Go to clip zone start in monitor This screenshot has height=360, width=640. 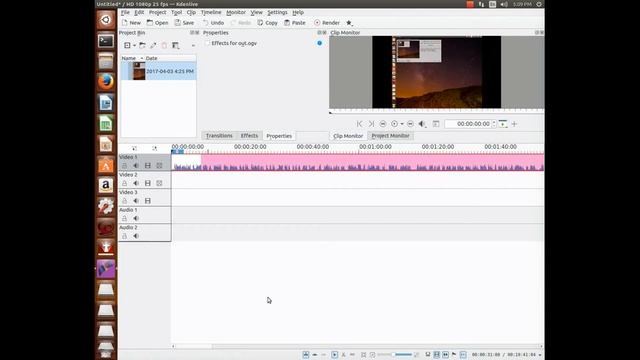[359, 124]
